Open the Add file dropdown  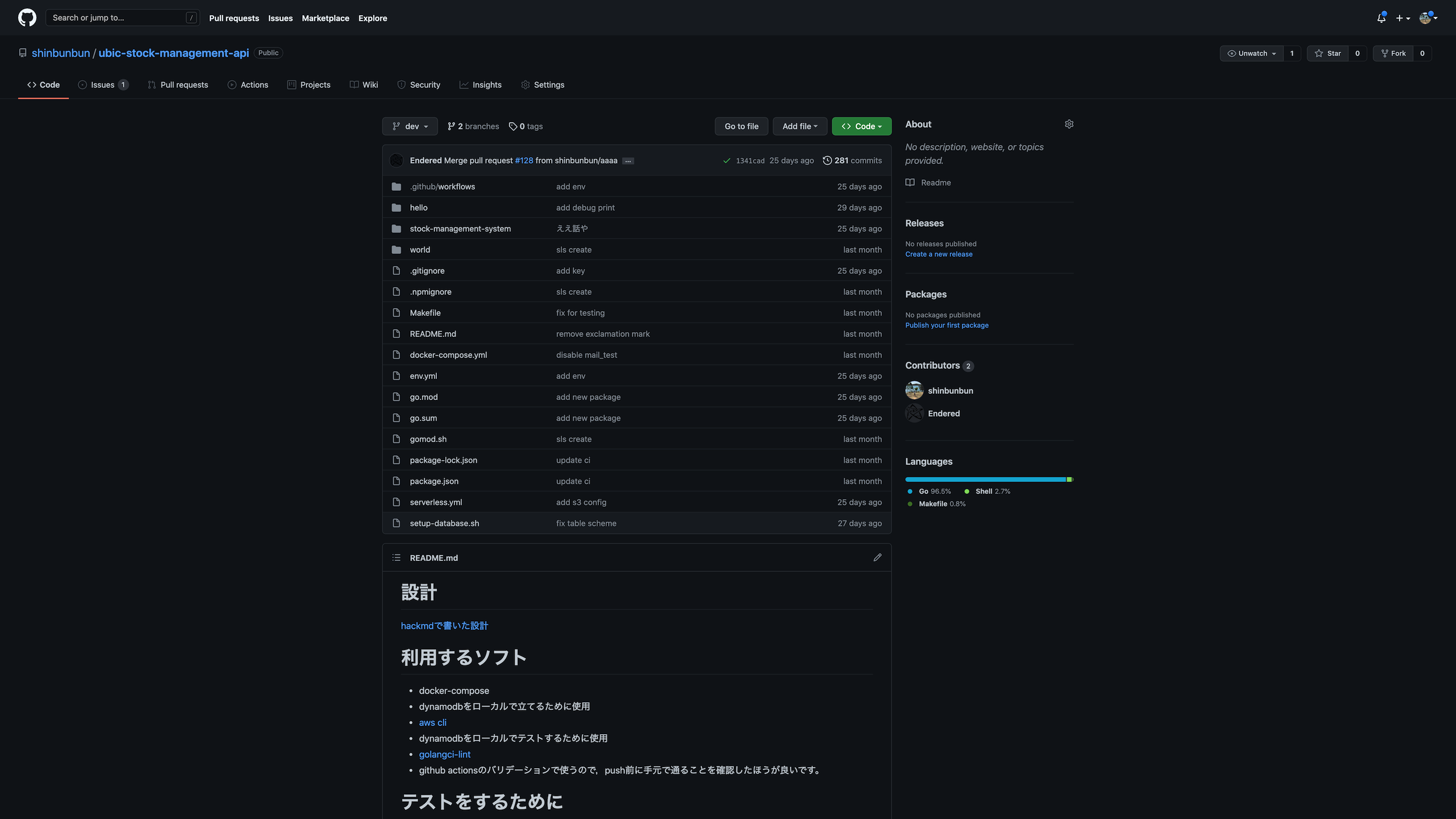click(x=799, y=126)
